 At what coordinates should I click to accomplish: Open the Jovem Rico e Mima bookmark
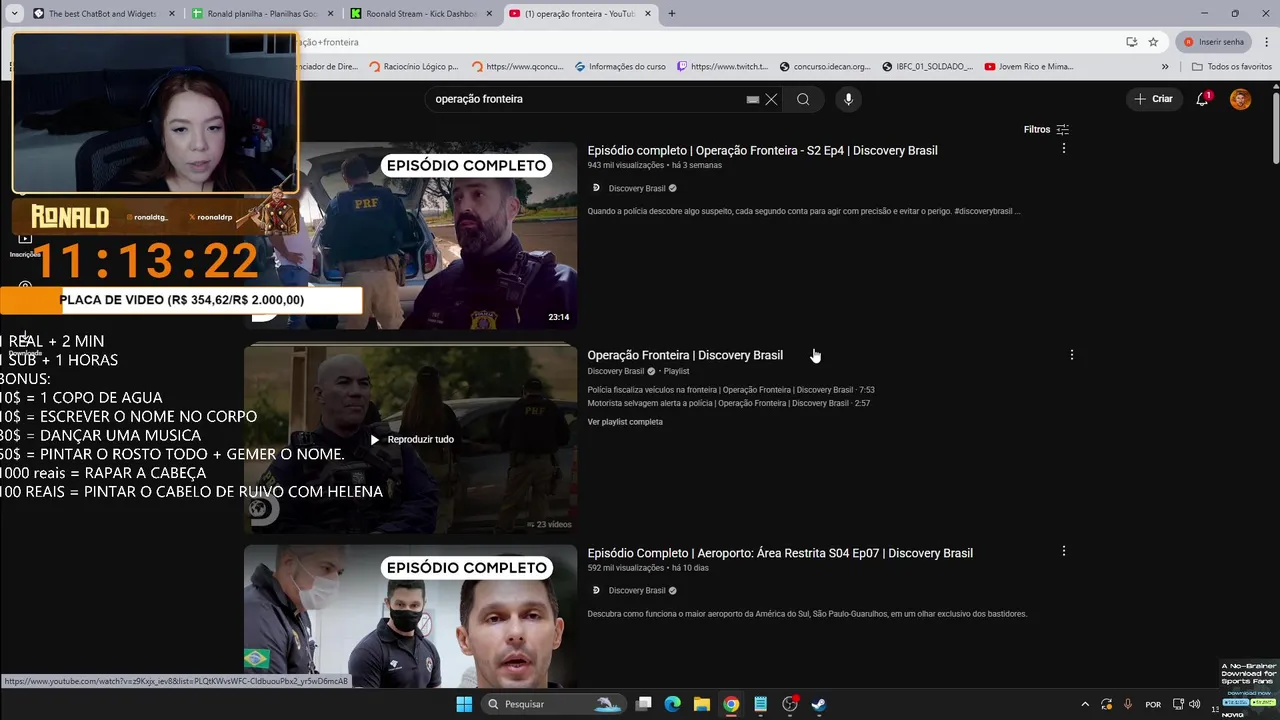[1030, 67]
